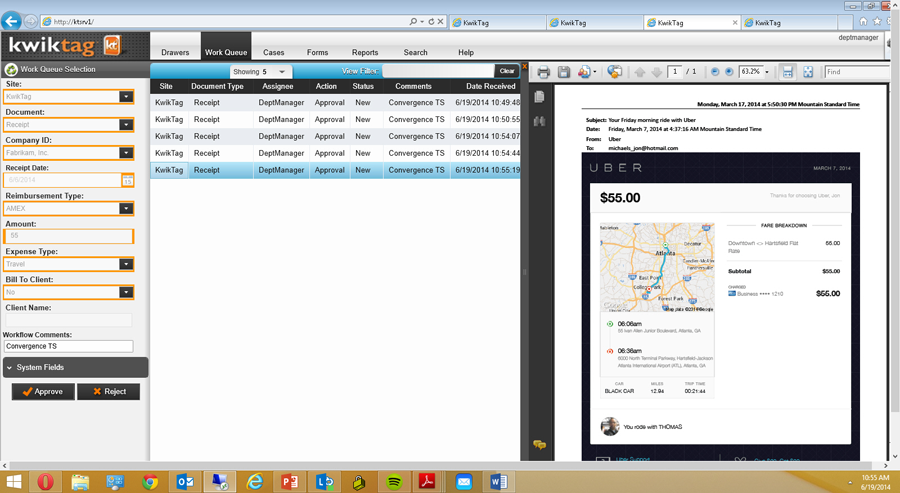Viewport: 900px width, 493px height.
Task: Select the receipt row received at 10:49:48
Action: (335, 103)
